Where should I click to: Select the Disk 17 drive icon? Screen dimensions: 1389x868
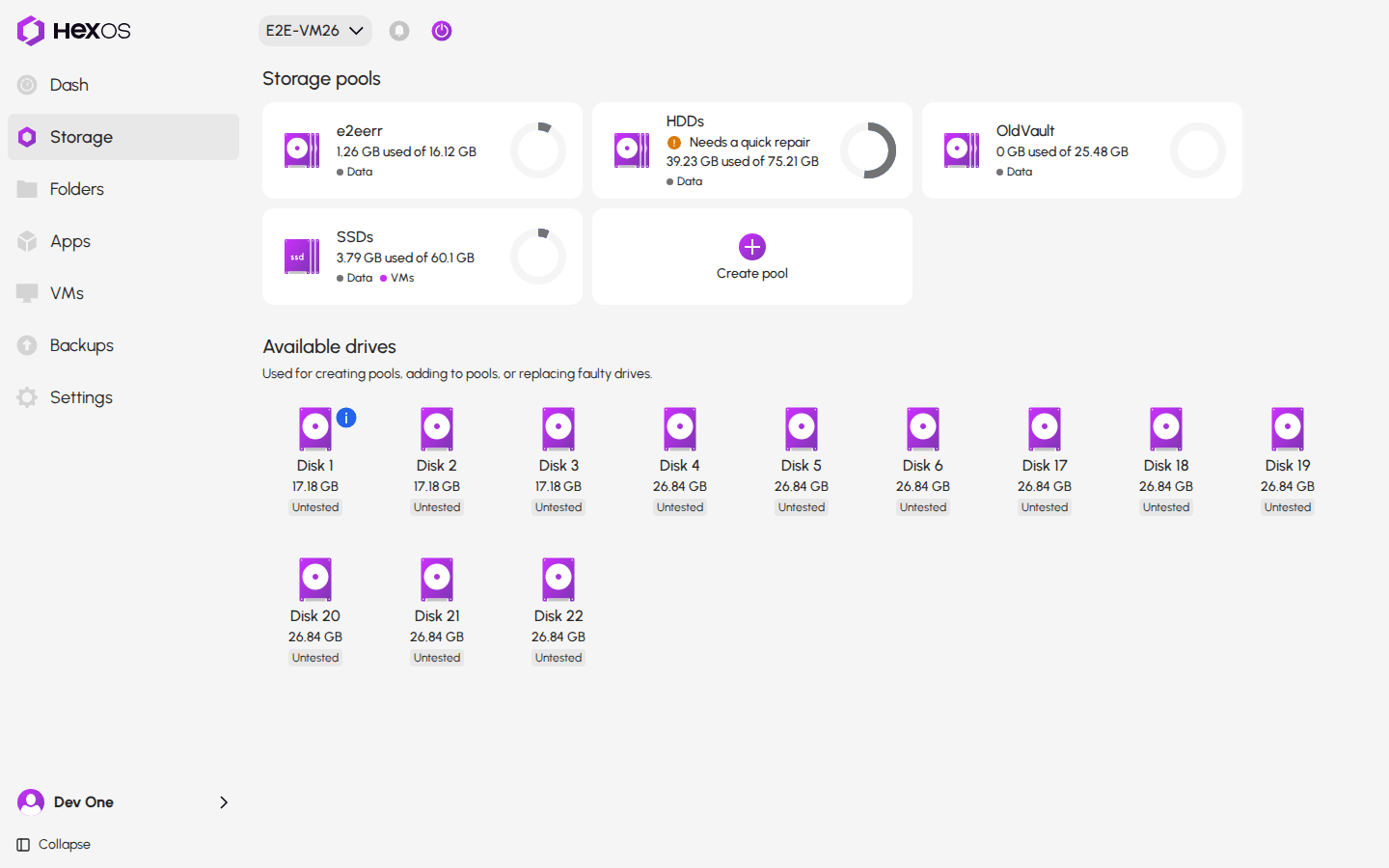coord(1045,429)
